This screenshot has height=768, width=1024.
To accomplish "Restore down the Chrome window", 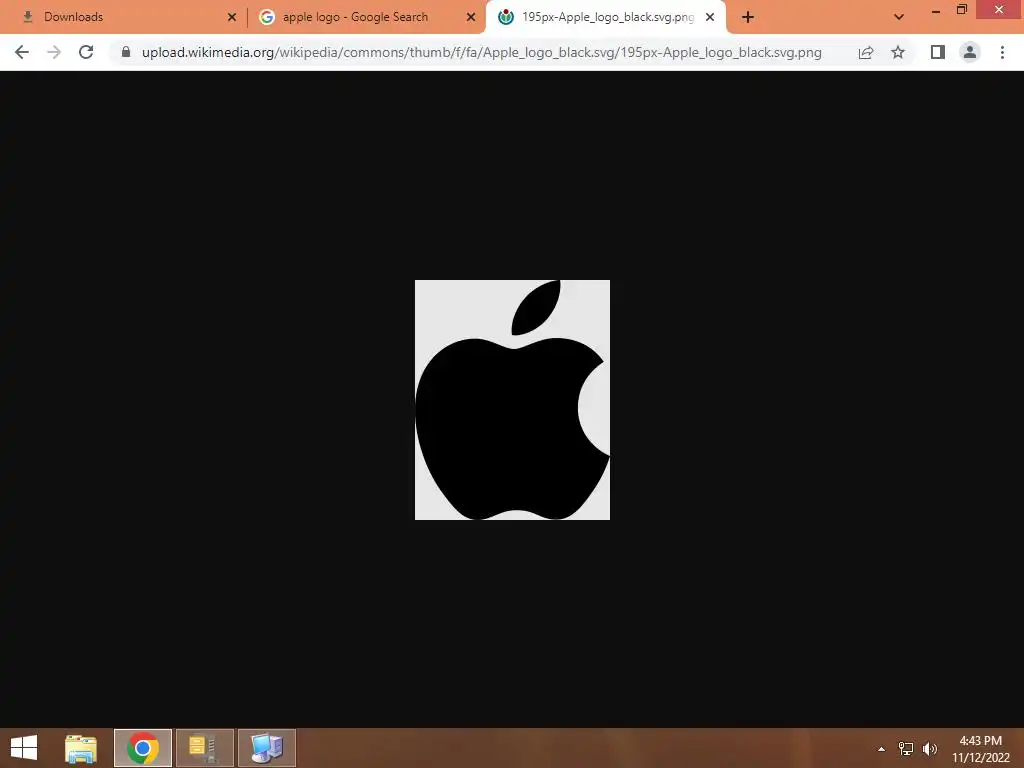I will [x=962, y=10].
